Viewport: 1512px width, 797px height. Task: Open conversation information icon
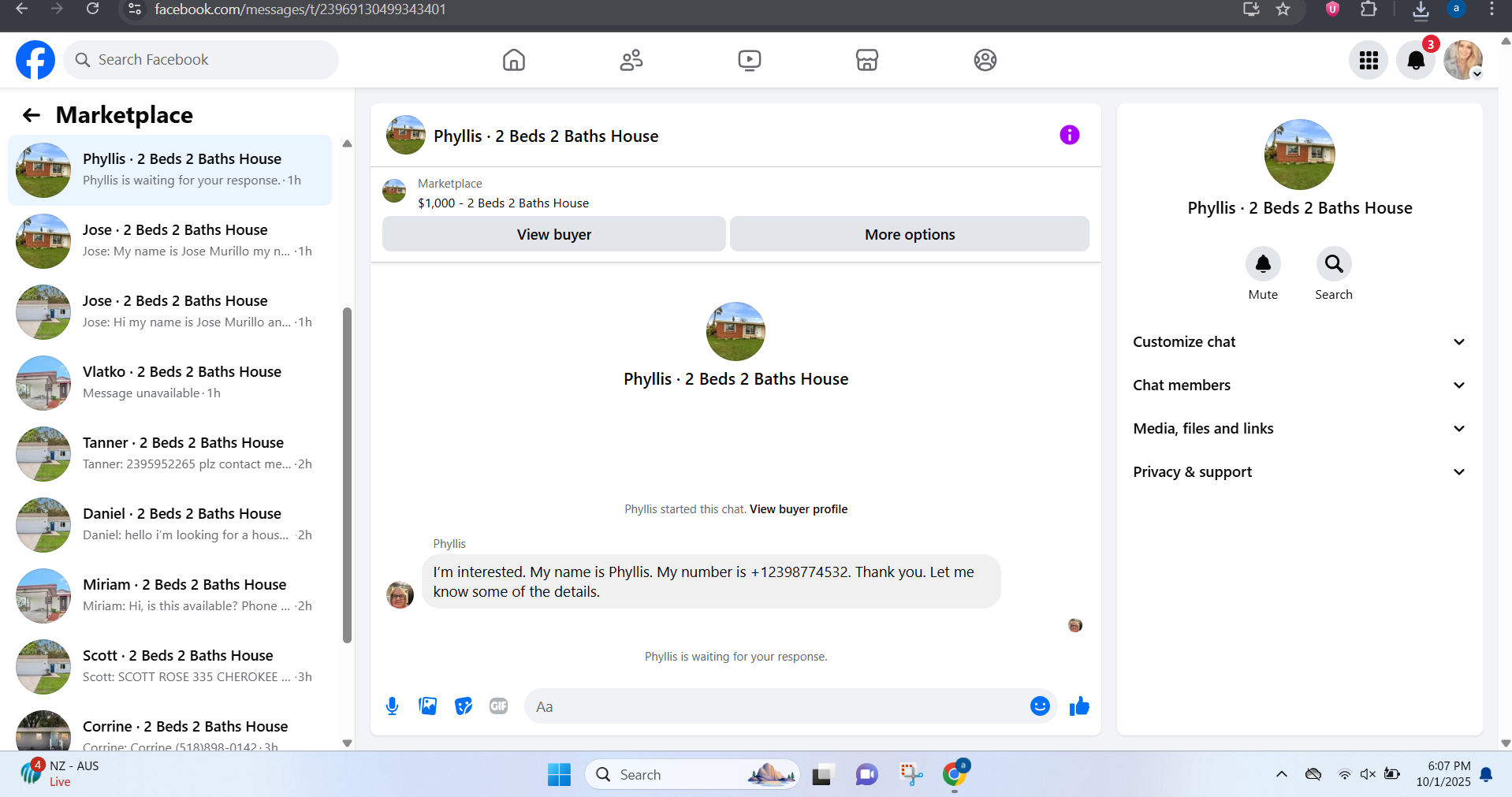coord(1070,135)
